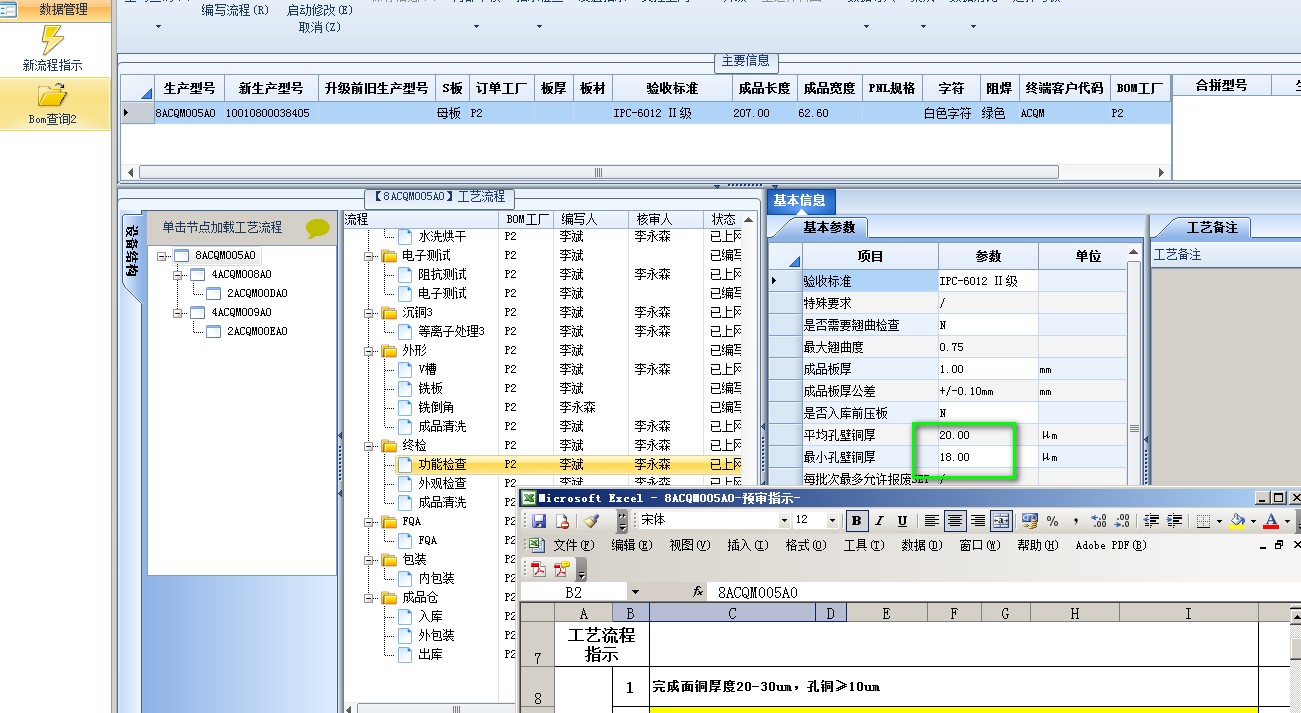1301x713 pixels.
Task: Collapse the 终检 folder in process tree
Action: click(369, 446)
